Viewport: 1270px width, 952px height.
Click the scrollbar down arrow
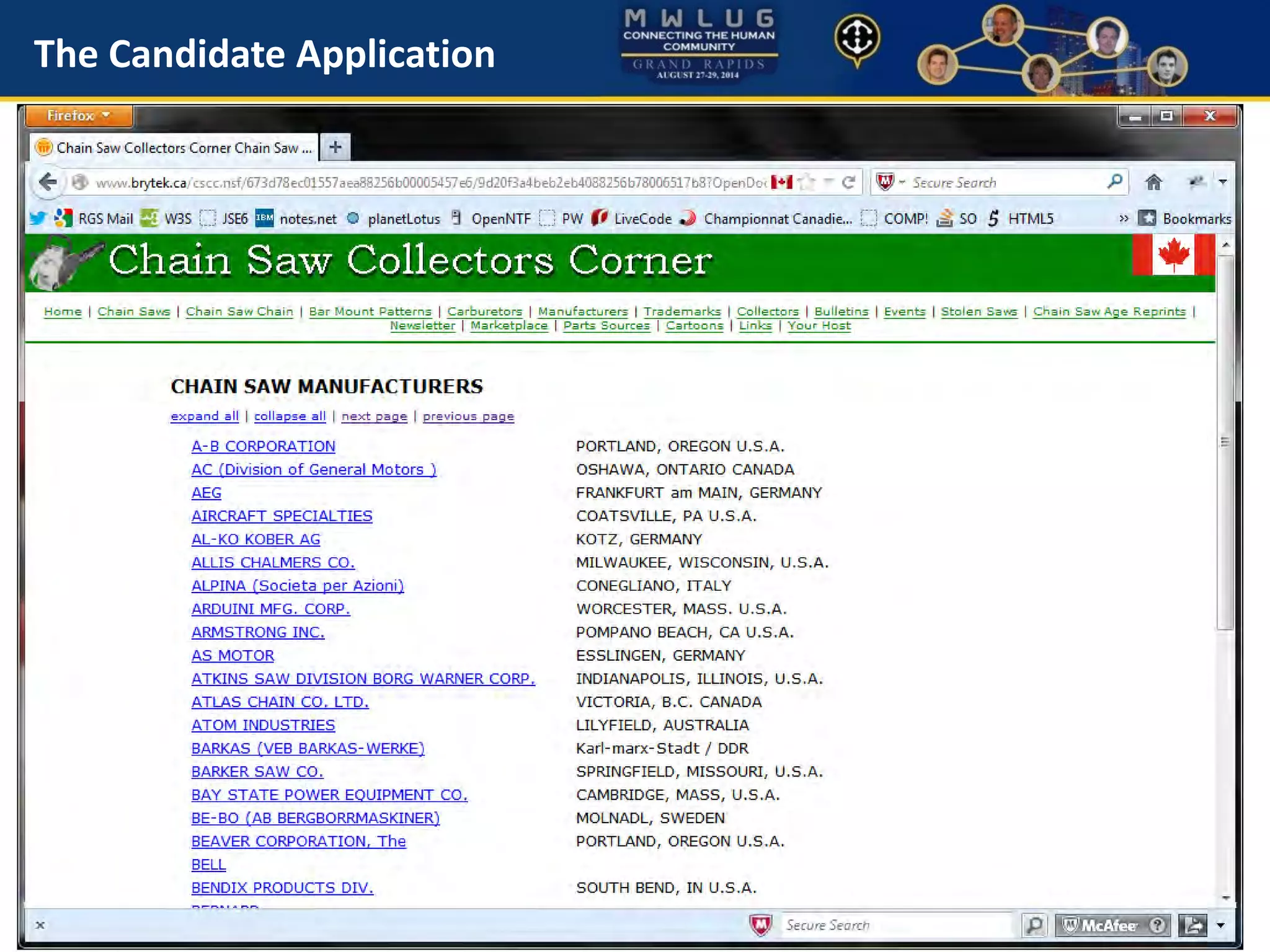(1225, 898)
